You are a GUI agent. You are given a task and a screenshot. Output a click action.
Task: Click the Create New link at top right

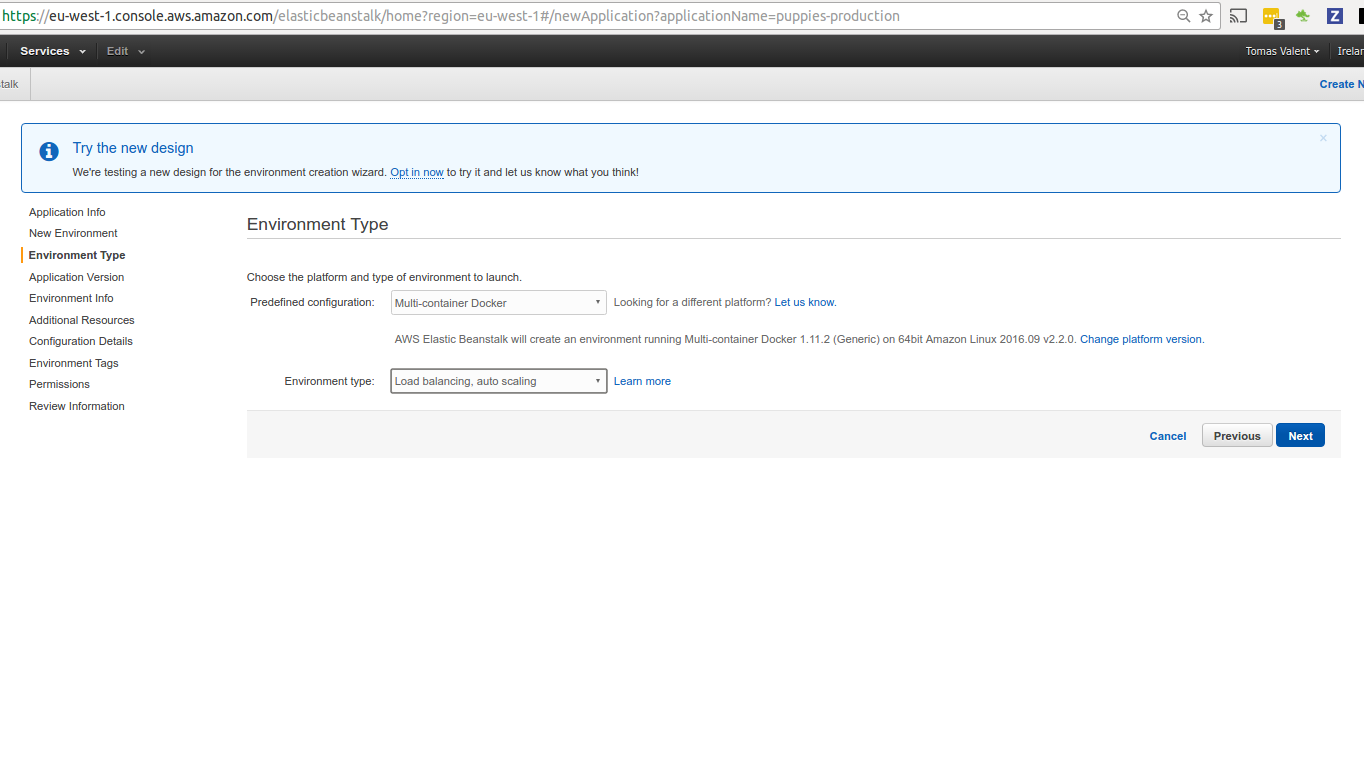1341,84
